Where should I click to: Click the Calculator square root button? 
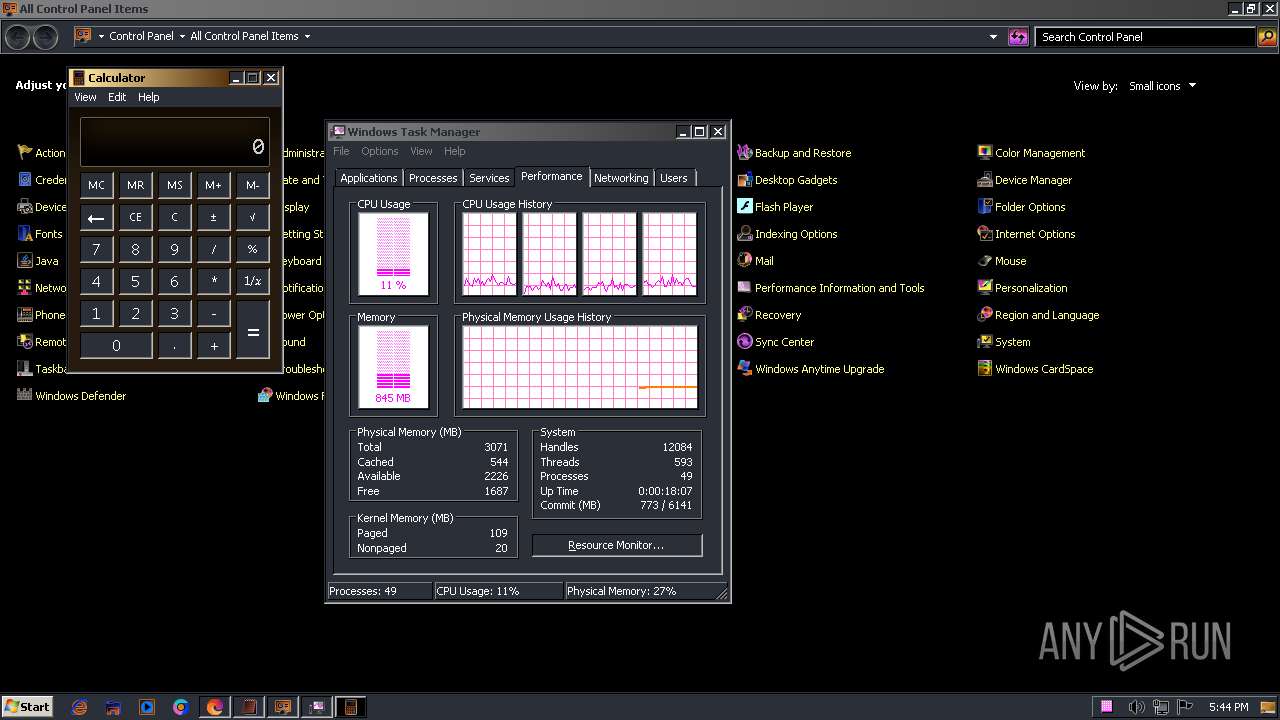point(253,217)
